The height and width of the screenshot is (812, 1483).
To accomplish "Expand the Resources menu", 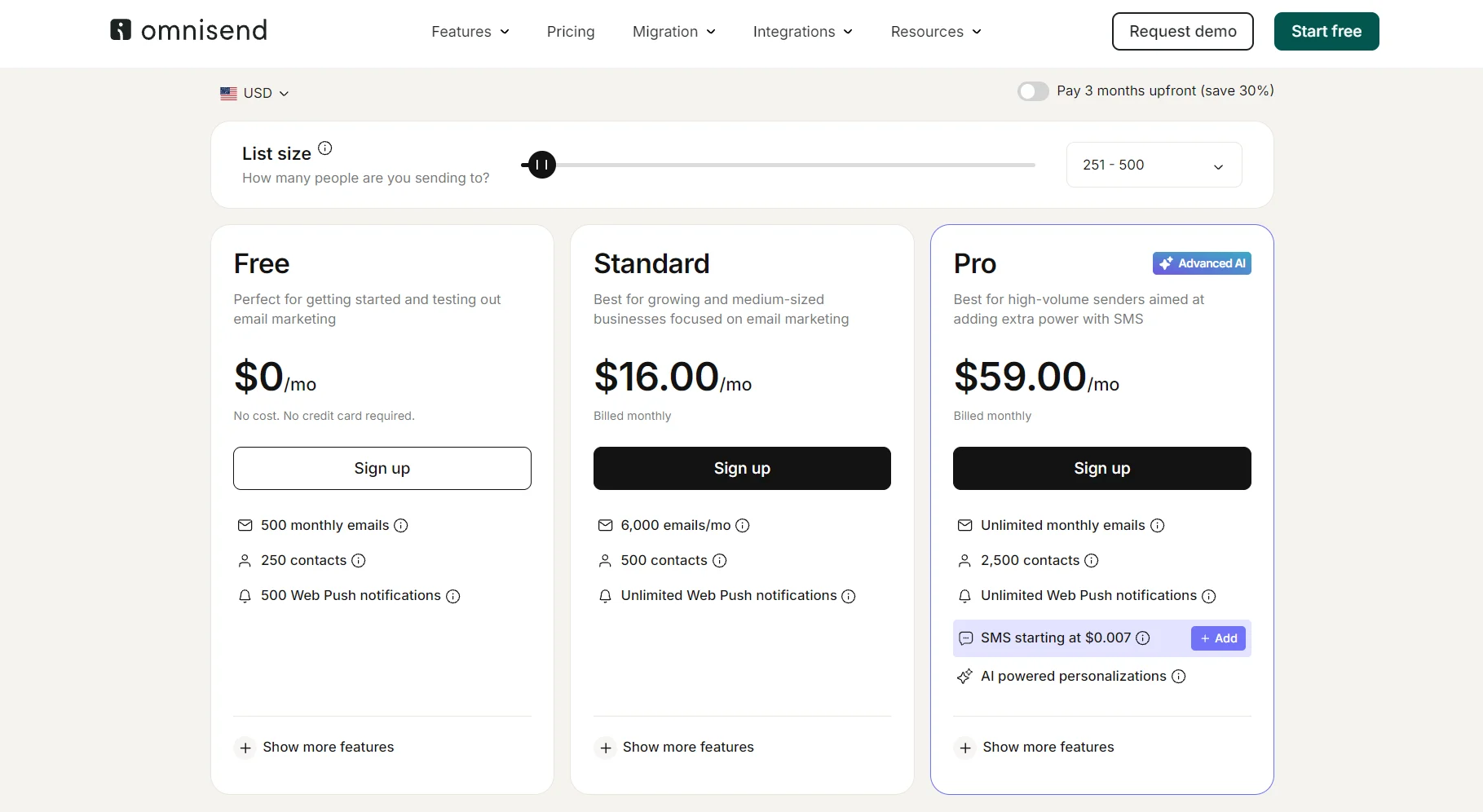I will (x=936, y=32).
